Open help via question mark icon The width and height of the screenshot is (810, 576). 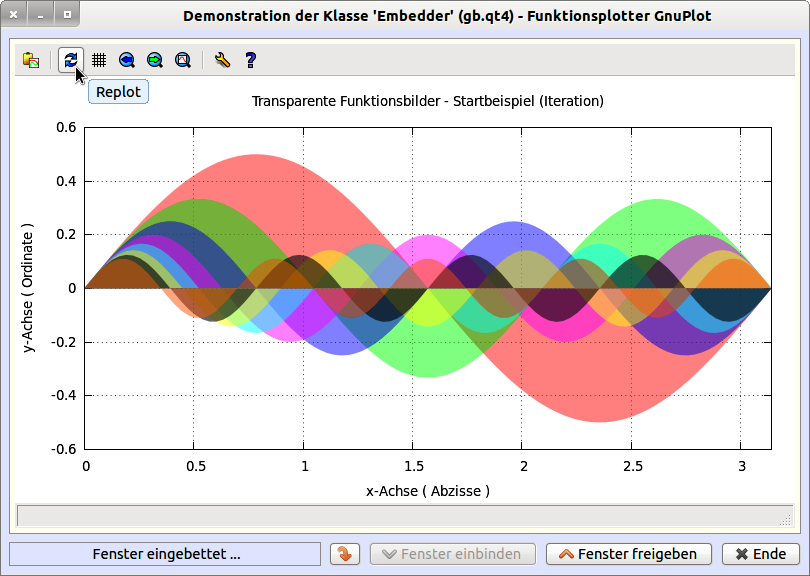[250, 60]
